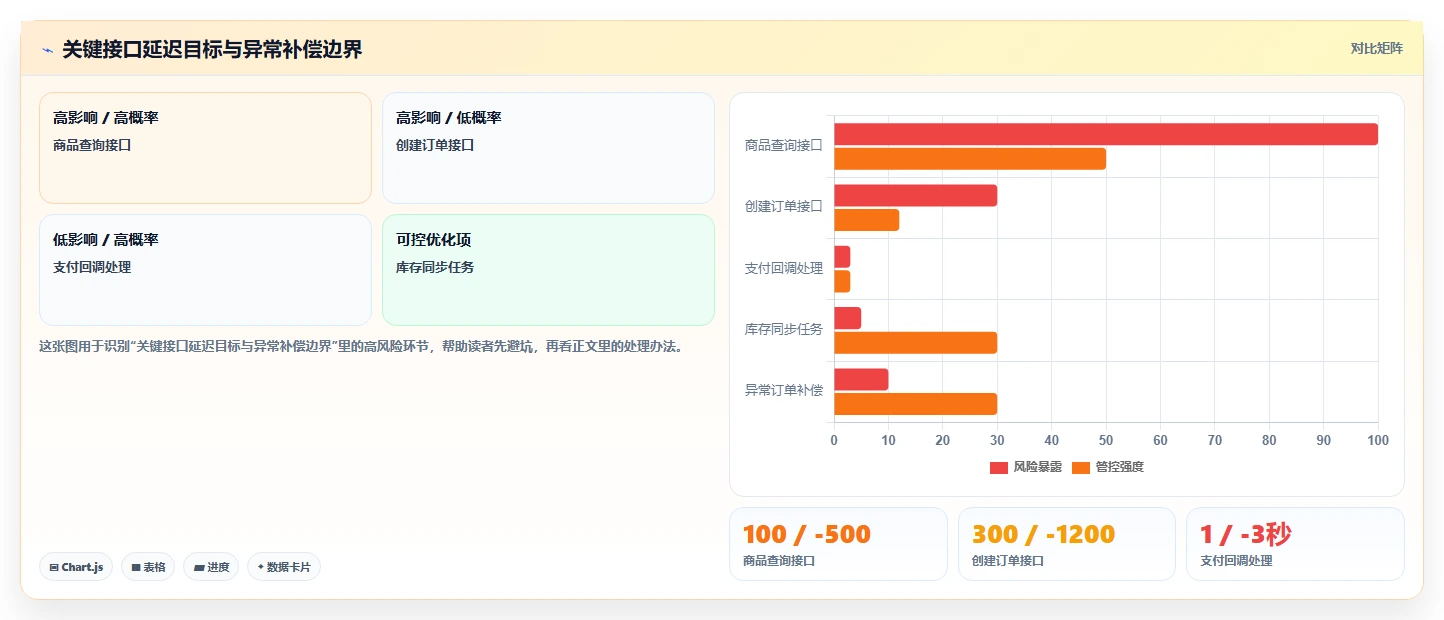This screenshot has width=1444, height=620.
Task: Click the 对比矩阵 label at top right
Action: pyautogui.click(x=1376, y=49)
